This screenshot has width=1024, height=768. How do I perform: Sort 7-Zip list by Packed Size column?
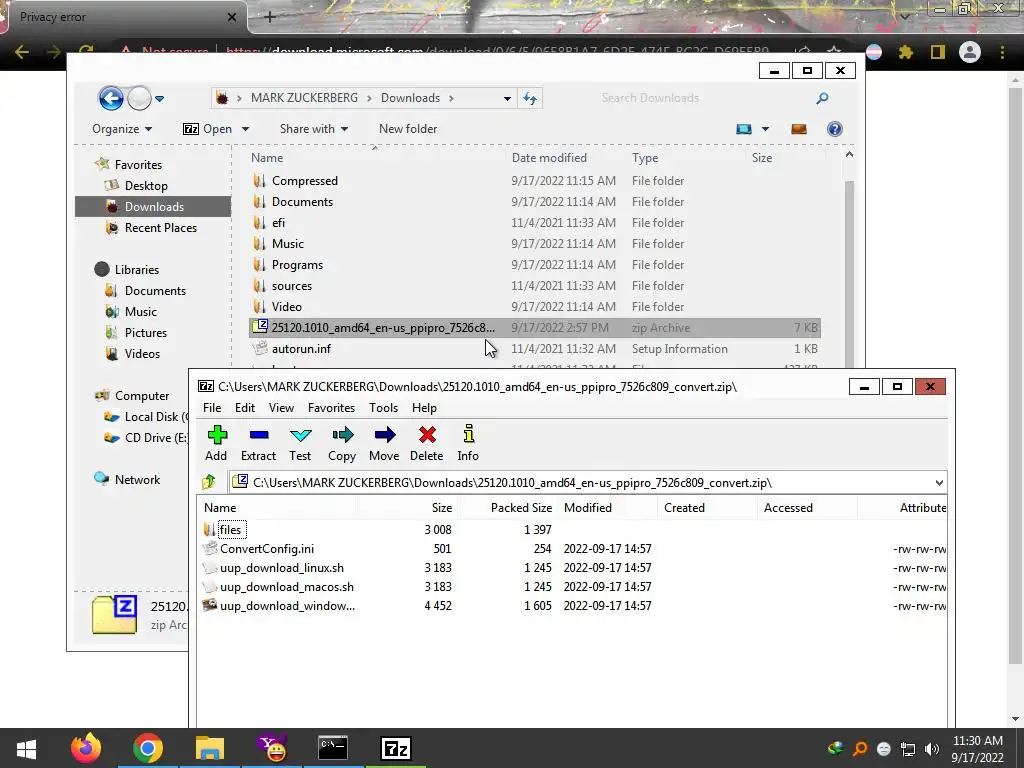521,507
